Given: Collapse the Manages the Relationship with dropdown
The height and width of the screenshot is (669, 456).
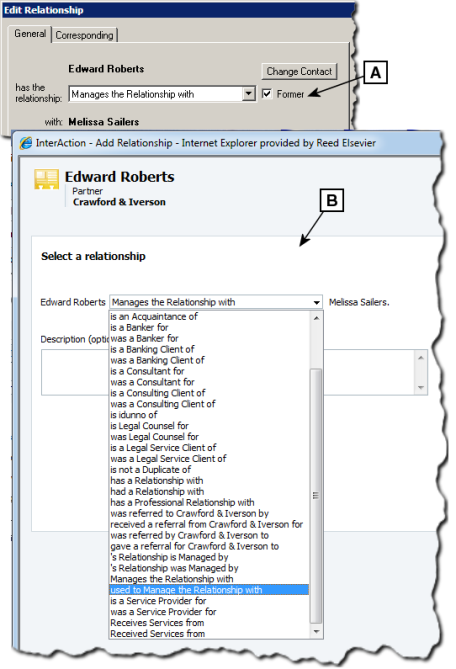Looking at the screenshot, I should click(316, 303).
